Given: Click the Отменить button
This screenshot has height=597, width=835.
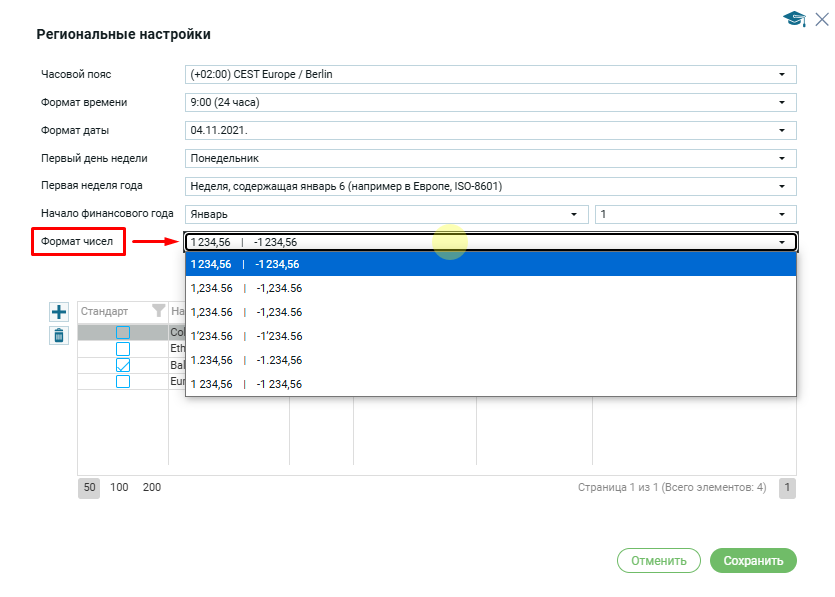Looking at the screenshot, I should (659, 561).
